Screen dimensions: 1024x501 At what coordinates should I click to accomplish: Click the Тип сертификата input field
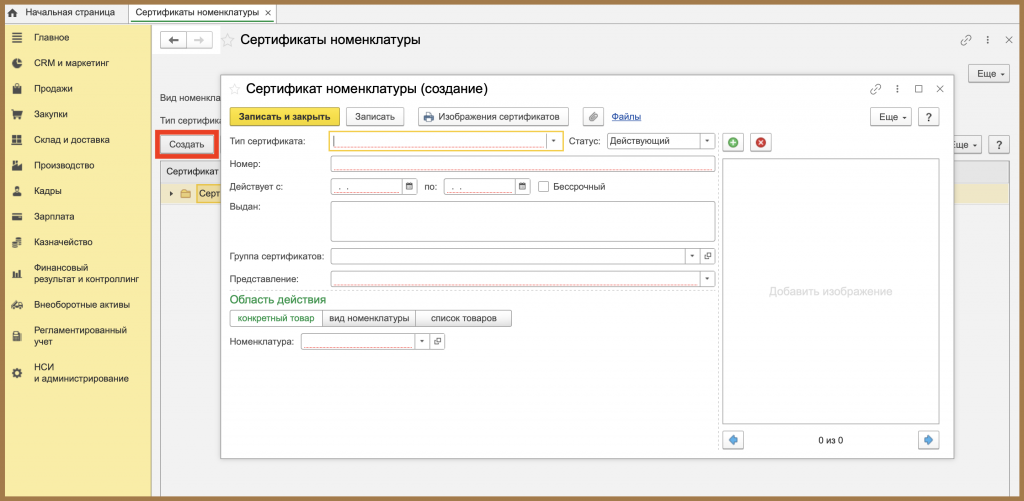point(439,141)
